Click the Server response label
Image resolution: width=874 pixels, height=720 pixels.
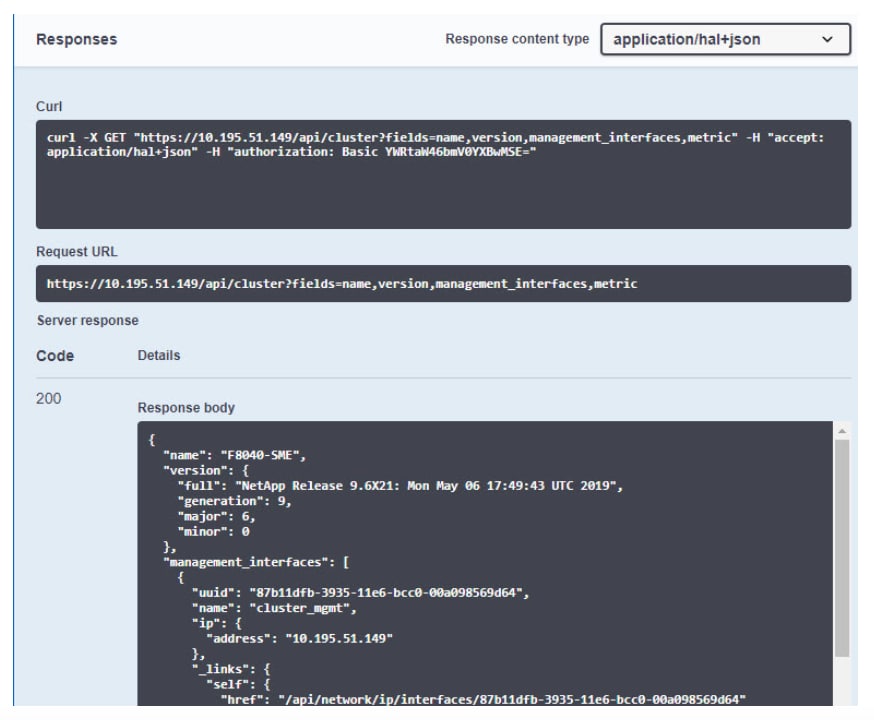(88, 321)
